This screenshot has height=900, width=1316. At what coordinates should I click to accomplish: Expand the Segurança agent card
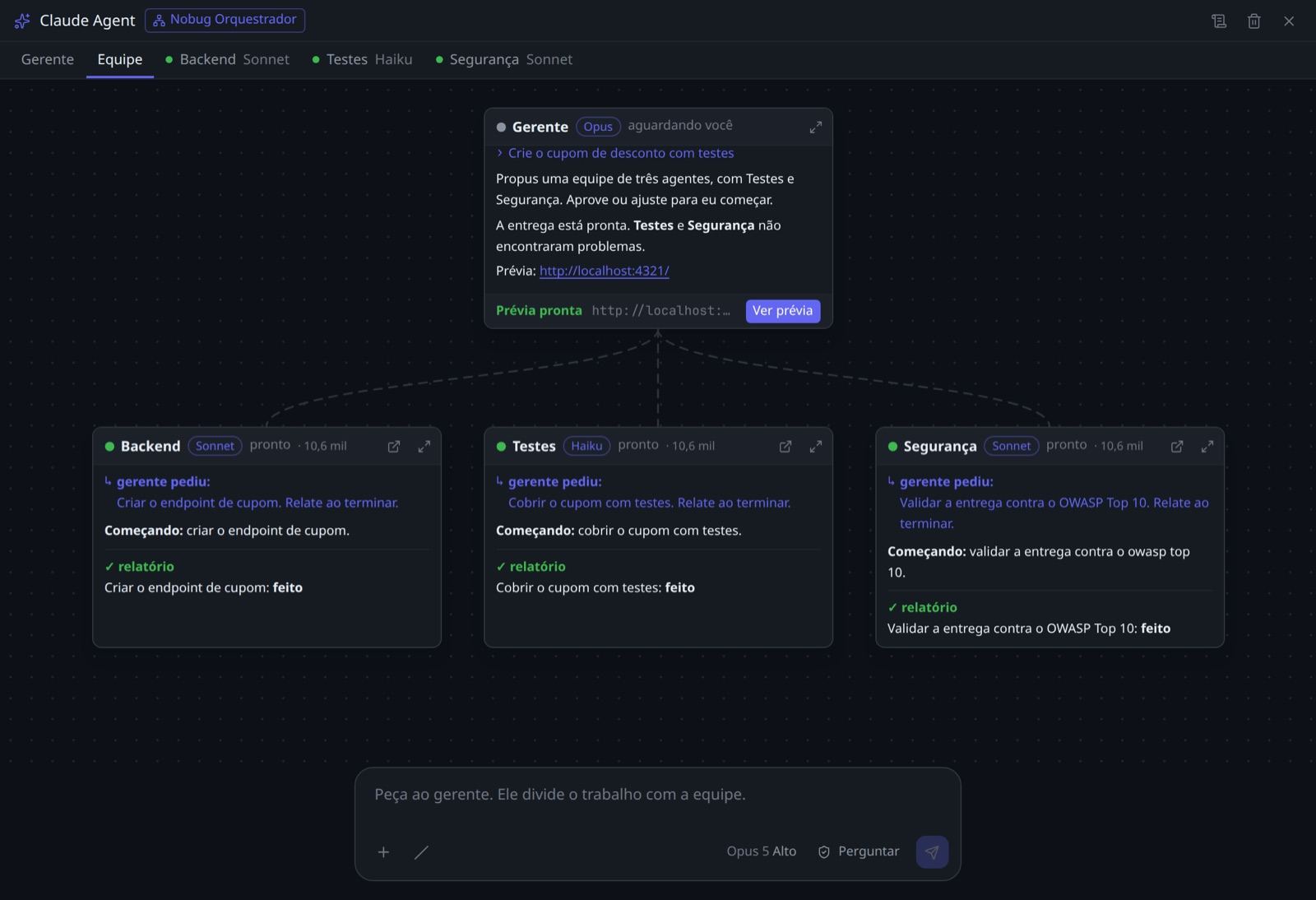pyautogui.click(x=1207, y=446)
